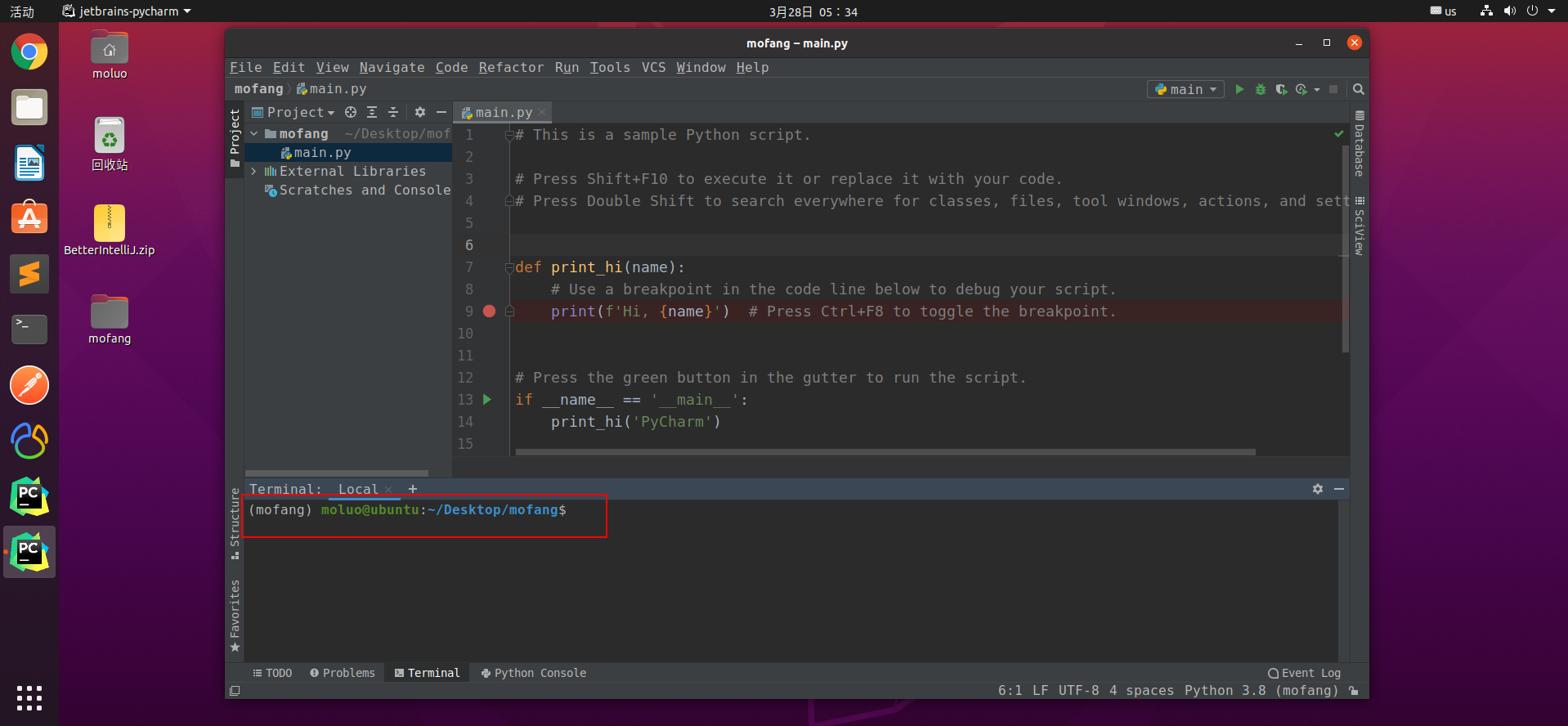Run with coverage from the toolbar

click(1281, 89)
